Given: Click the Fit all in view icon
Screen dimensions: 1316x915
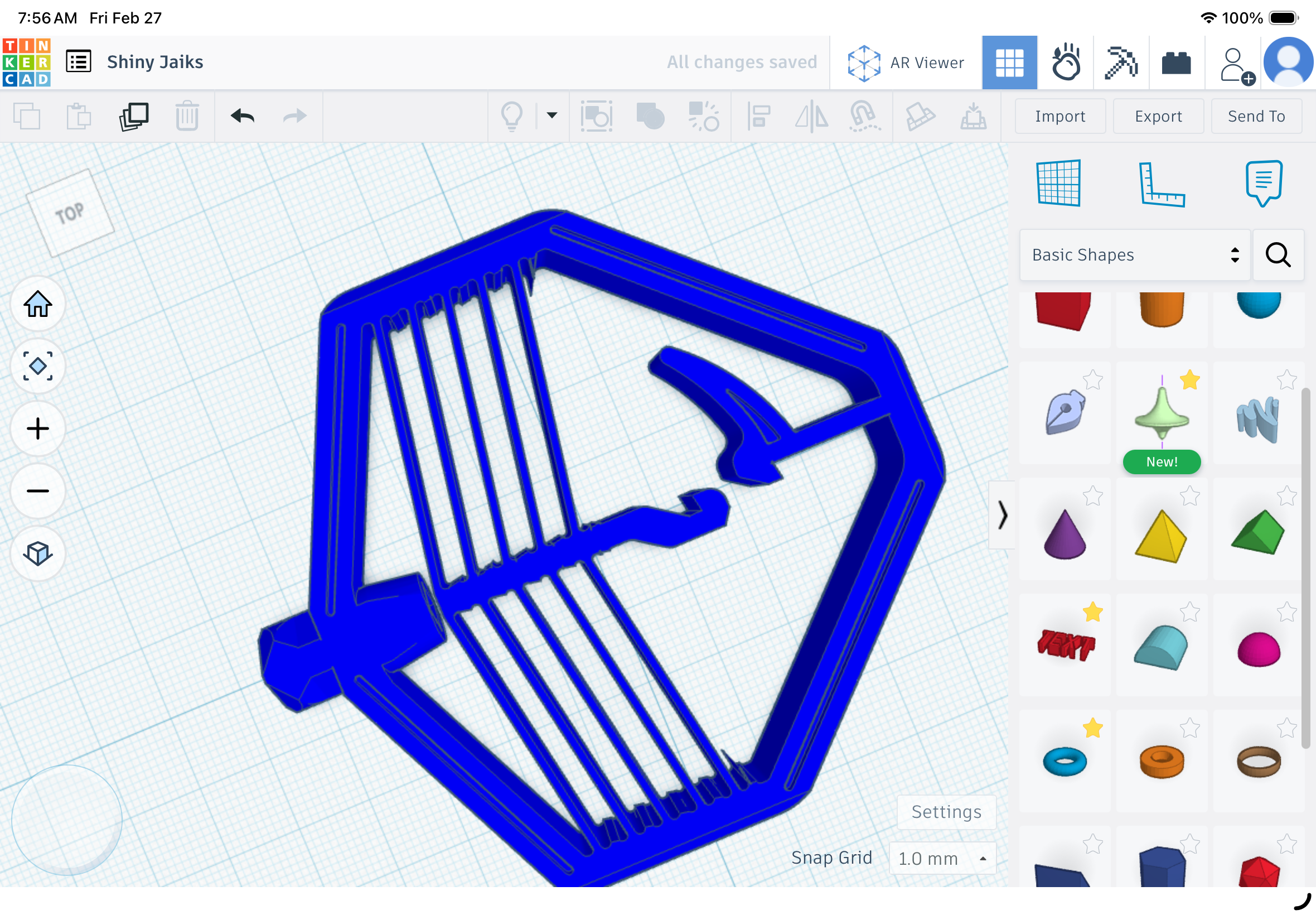Looking at the screenshot, I should pos(38,367).
